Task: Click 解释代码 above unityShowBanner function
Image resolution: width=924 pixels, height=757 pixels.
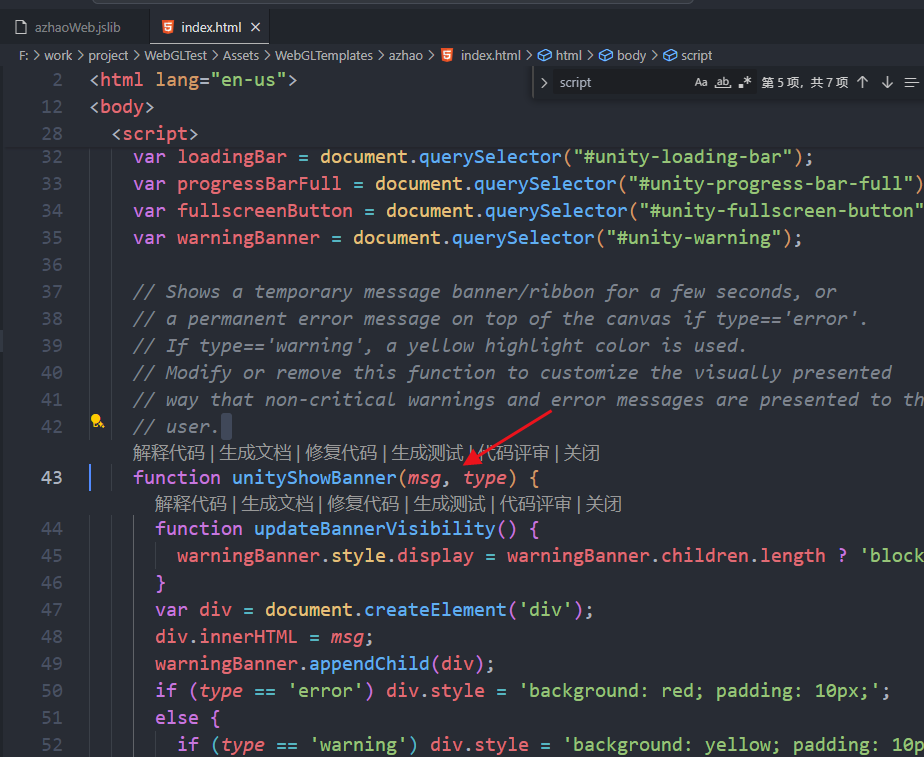Action: tap(169, 453)
